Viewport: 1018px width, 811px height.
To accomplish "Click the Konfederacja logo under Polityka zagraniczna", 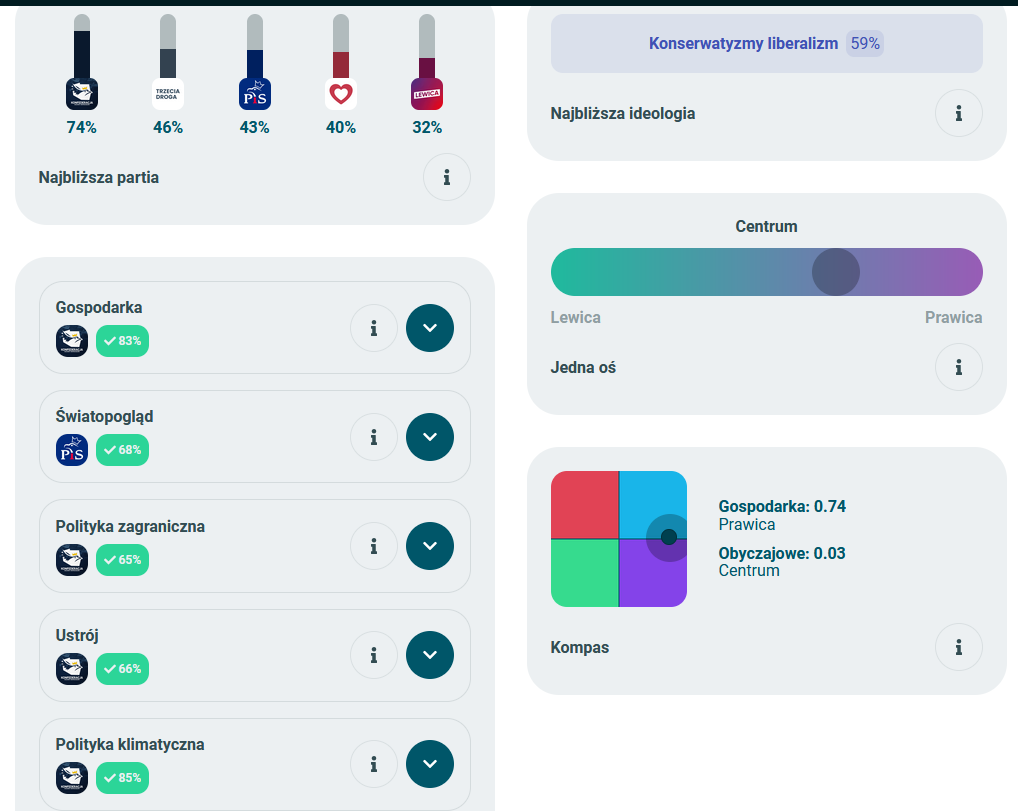I will (x=72, y=560).
